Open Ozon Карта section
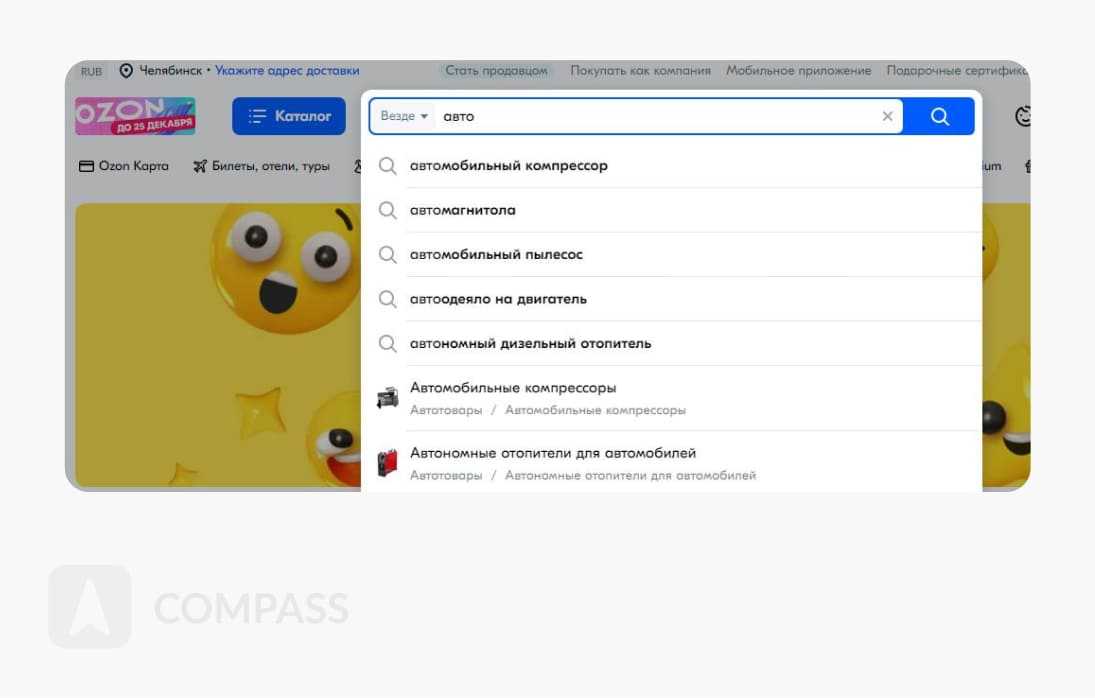 pyautogui.click(x=124, y=166)
